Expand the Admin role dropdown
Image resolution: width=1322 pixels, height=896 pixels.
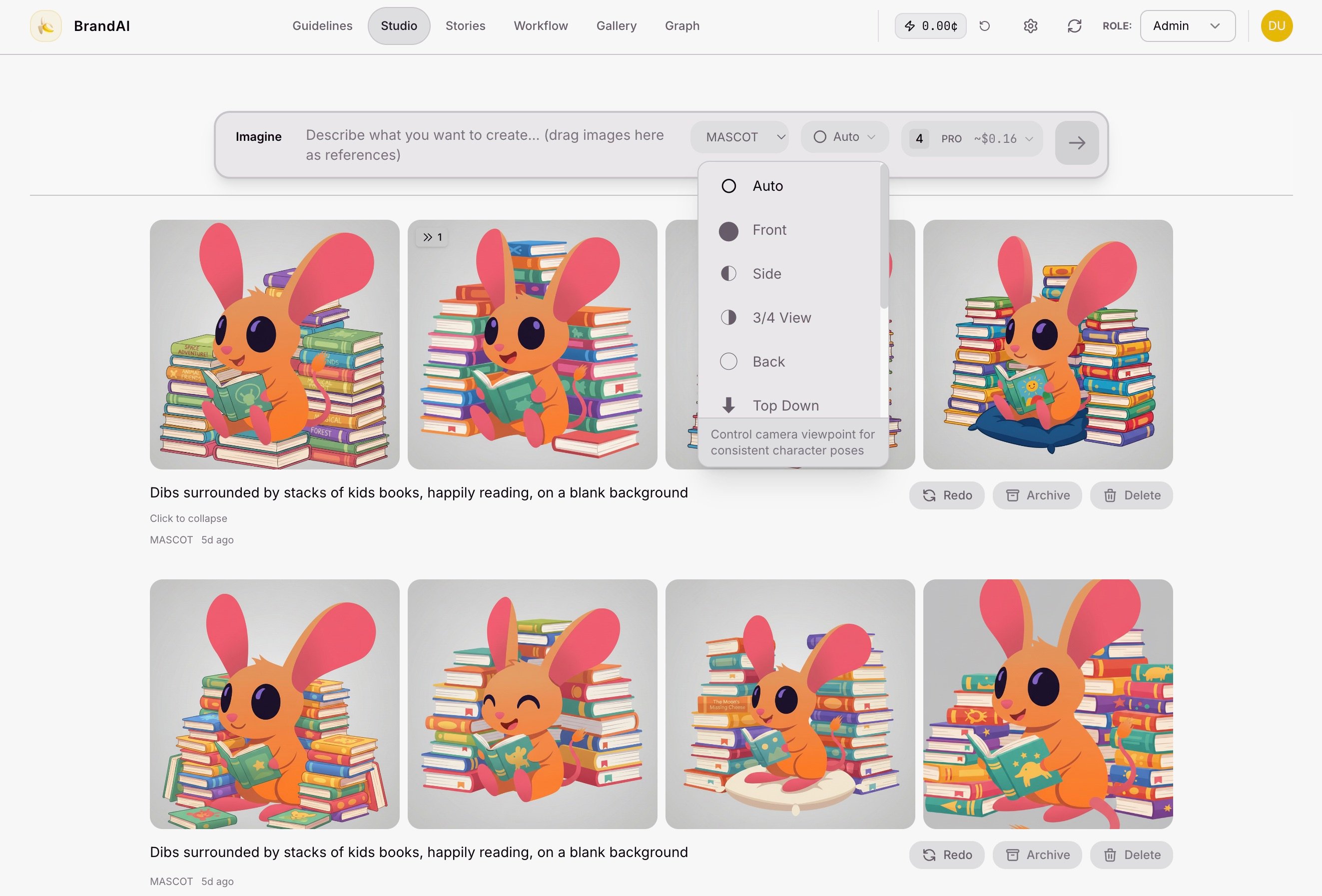click(x=1187, y=26)
